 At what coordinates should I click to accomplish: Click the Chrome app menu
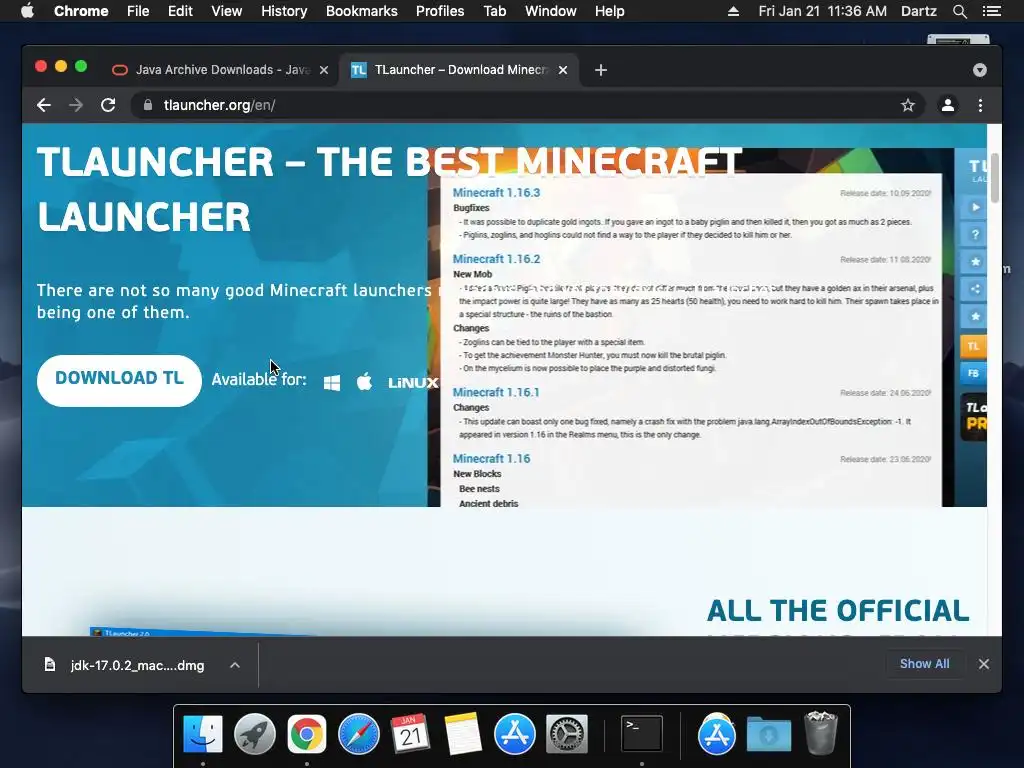[x=81, y=11]
